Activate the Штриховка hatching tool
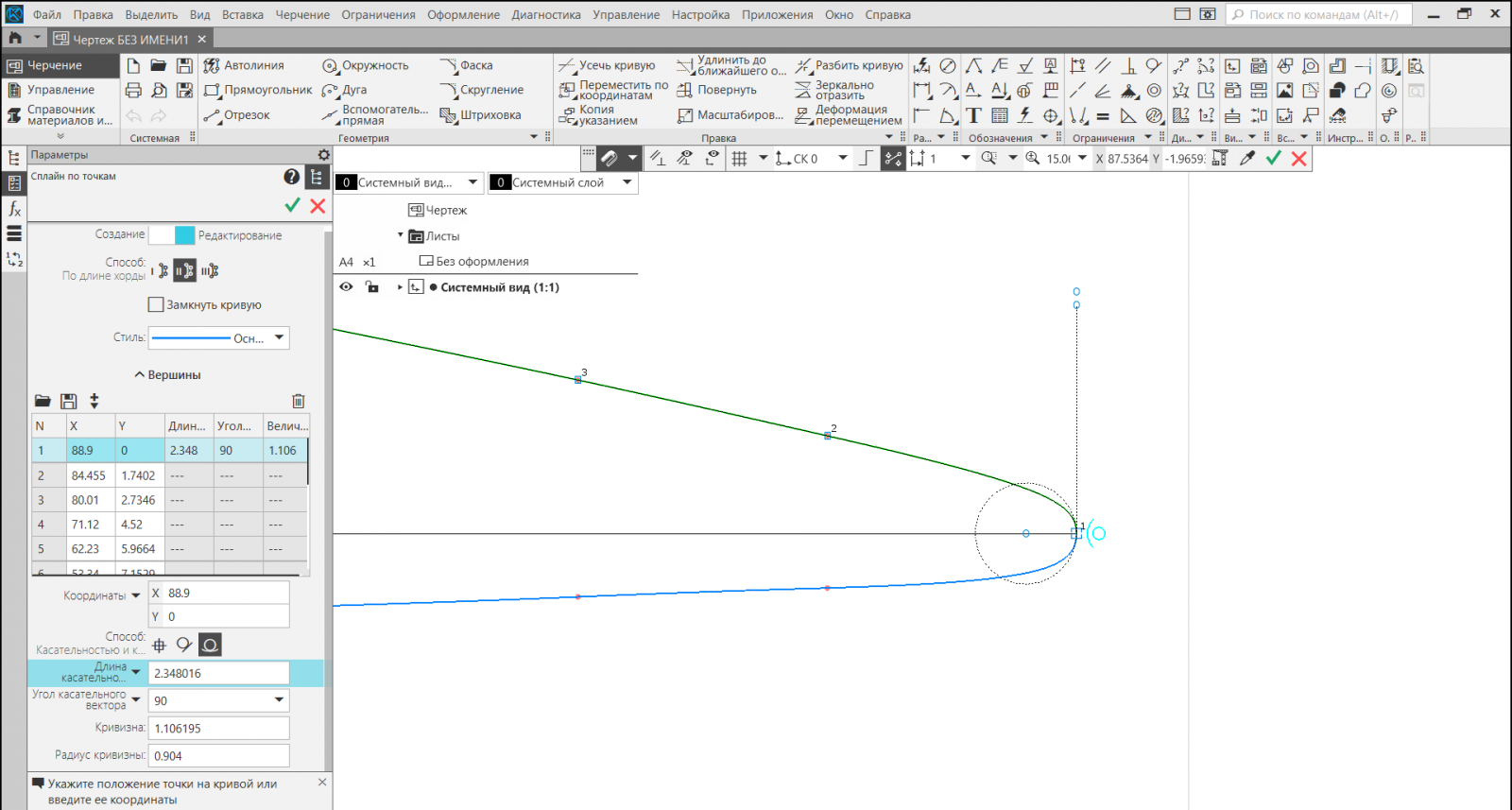The height and width of the screenshot is (810, 1512). coord(481,115)
